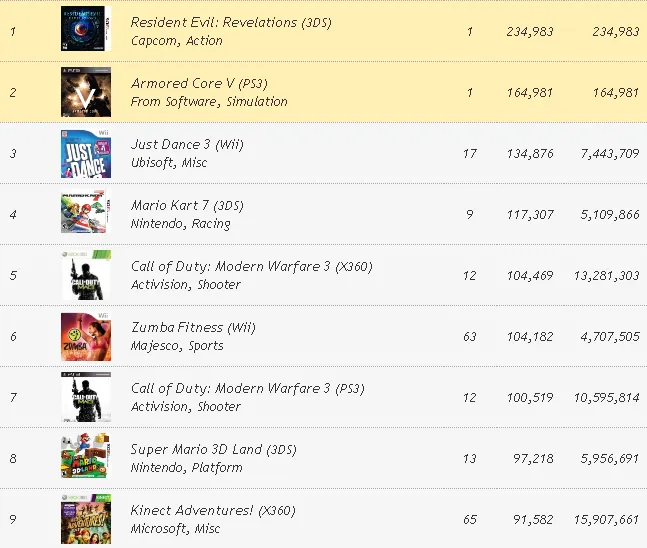Viewport: 647px width, 548px height.
Task: Click the rank 1 number cell
Action: (x=13, y=31)
